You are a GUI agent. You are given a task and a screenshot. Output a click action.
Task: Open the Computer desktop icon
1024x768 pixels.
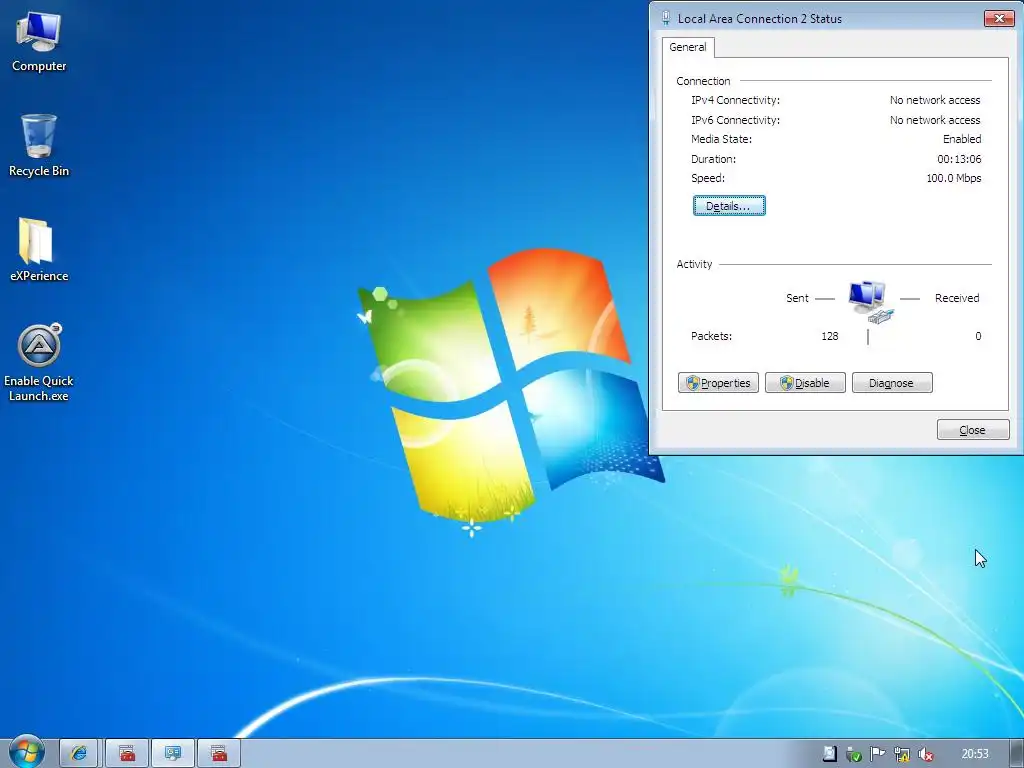coord(39,42)
